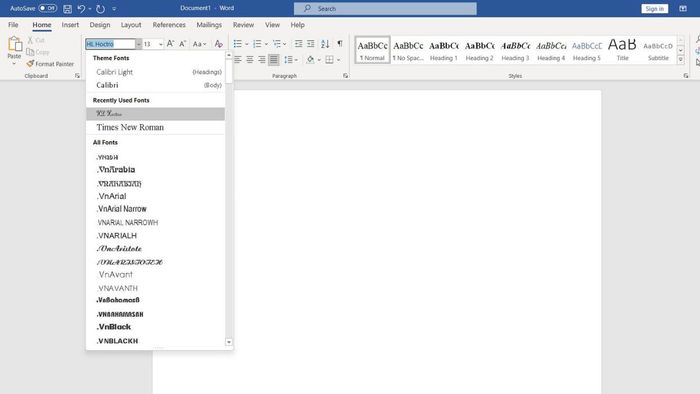Open Styles pane dialog launcher
The image size is (700, 394).
(686, 76)
